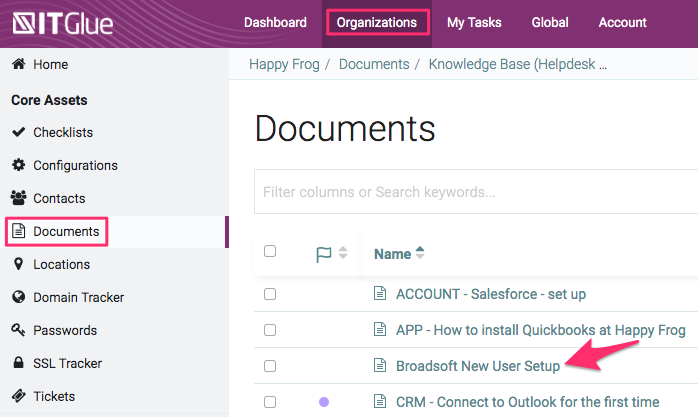Viewport: 698px width, 417px height.
Task: Click the filter columns search field
Action: pos(470,192)
